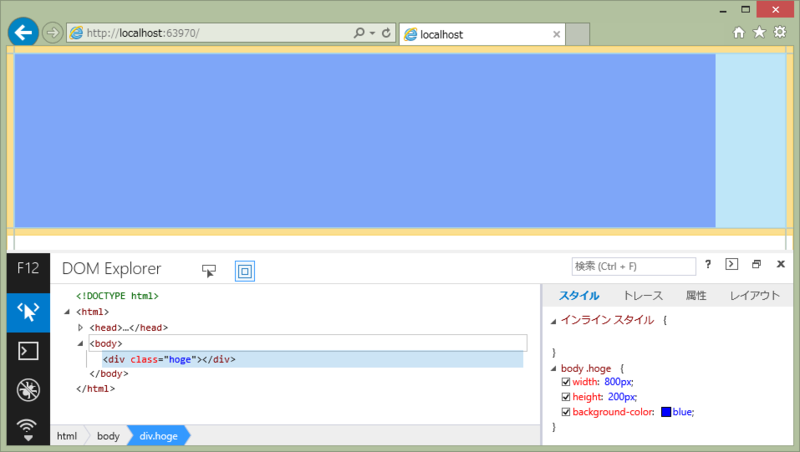Image resolution: width=800 pixels, height=452 pixels.
Task: Disable the background-color property checkbox
Action: coord(565,412)
